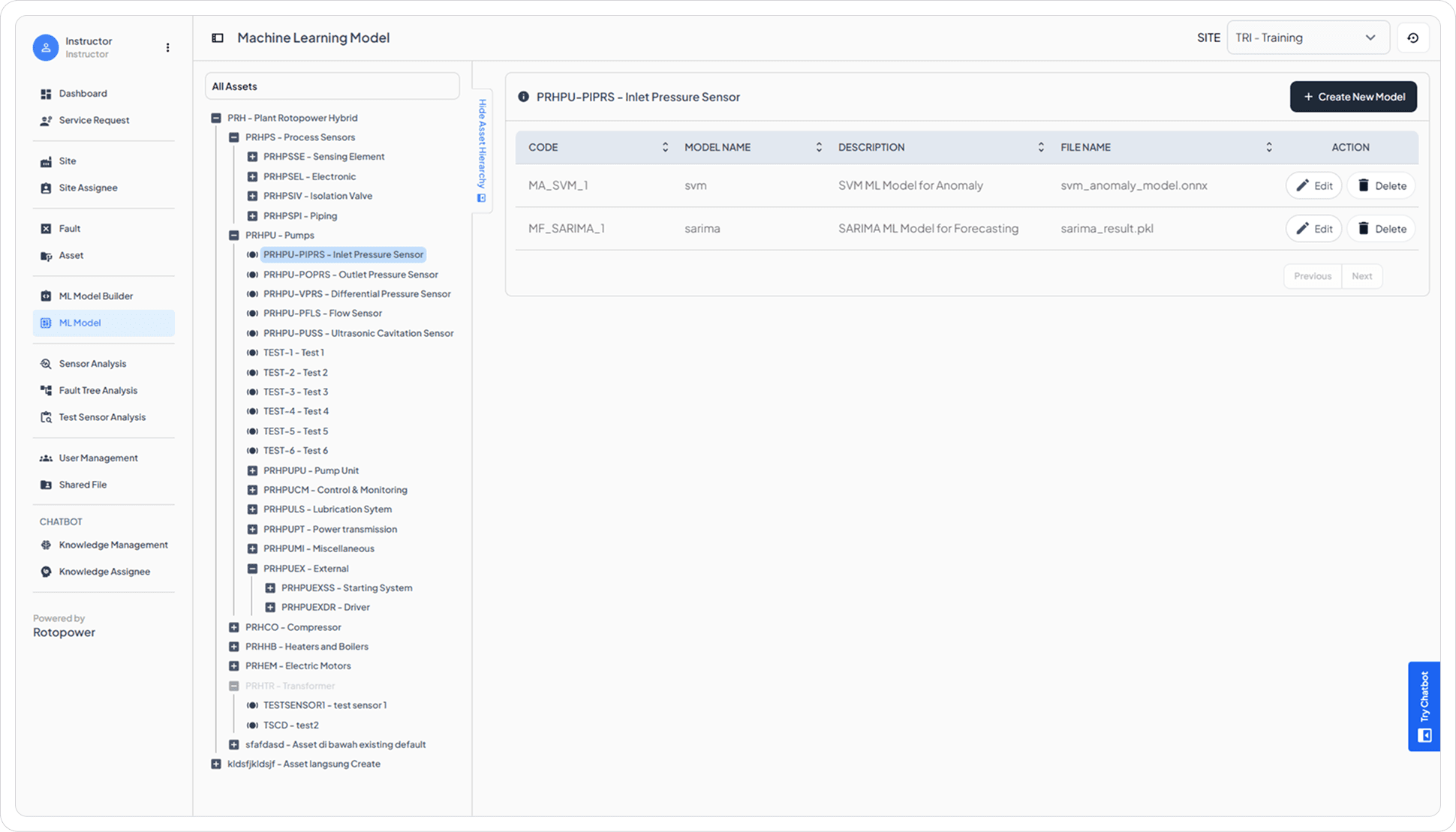Open the user menu three-dot icon
Image resolution: width=1456 pixels, height=832 pixels.
[167, 47]
